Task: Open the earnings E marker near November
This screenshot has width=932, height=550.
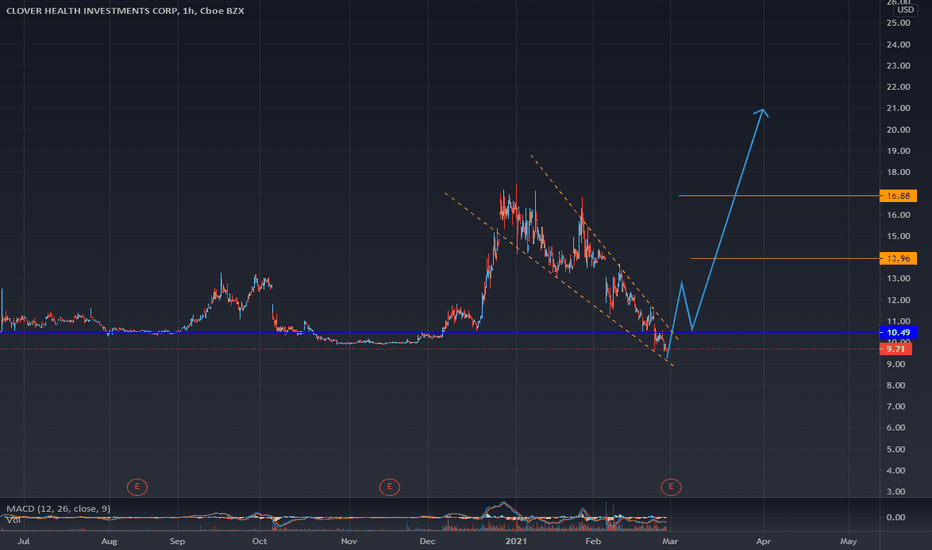Action: [x=389, y=487]
